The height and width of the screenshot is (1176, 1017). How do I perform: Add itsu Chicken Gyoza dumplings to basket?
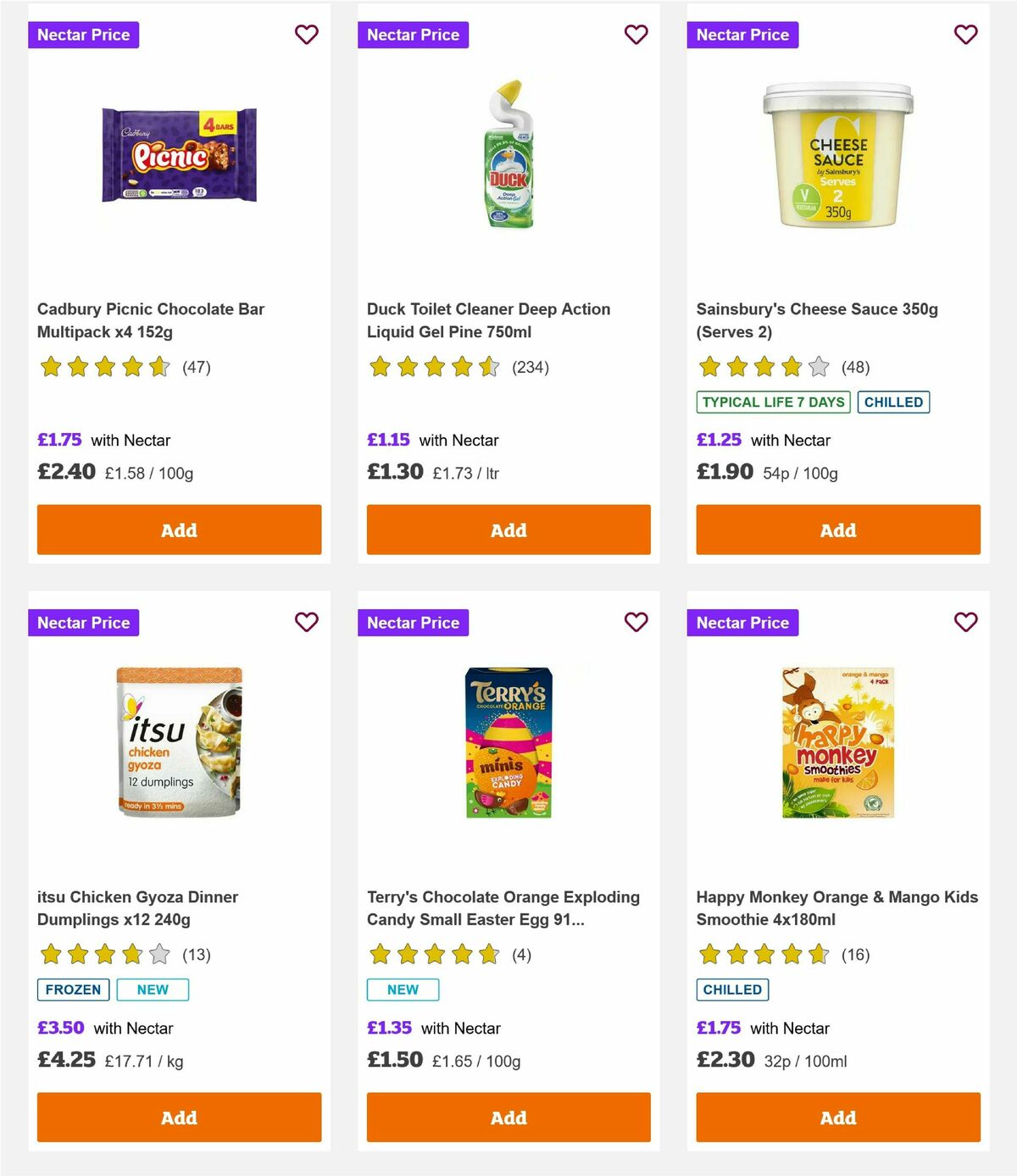179,1118
